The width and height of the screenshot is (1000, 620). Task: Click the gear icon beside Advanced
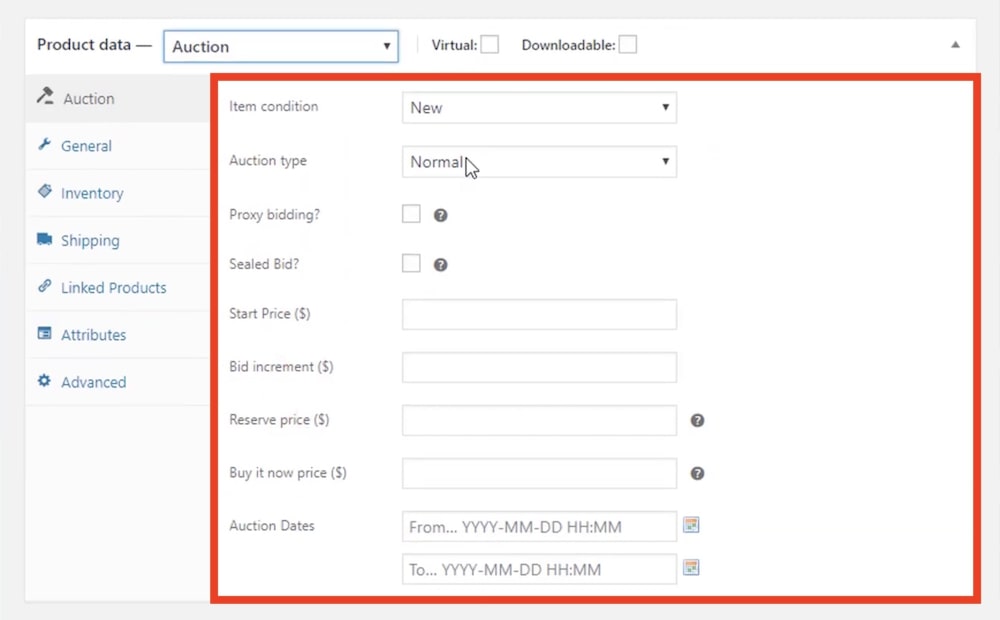[44, 381]
